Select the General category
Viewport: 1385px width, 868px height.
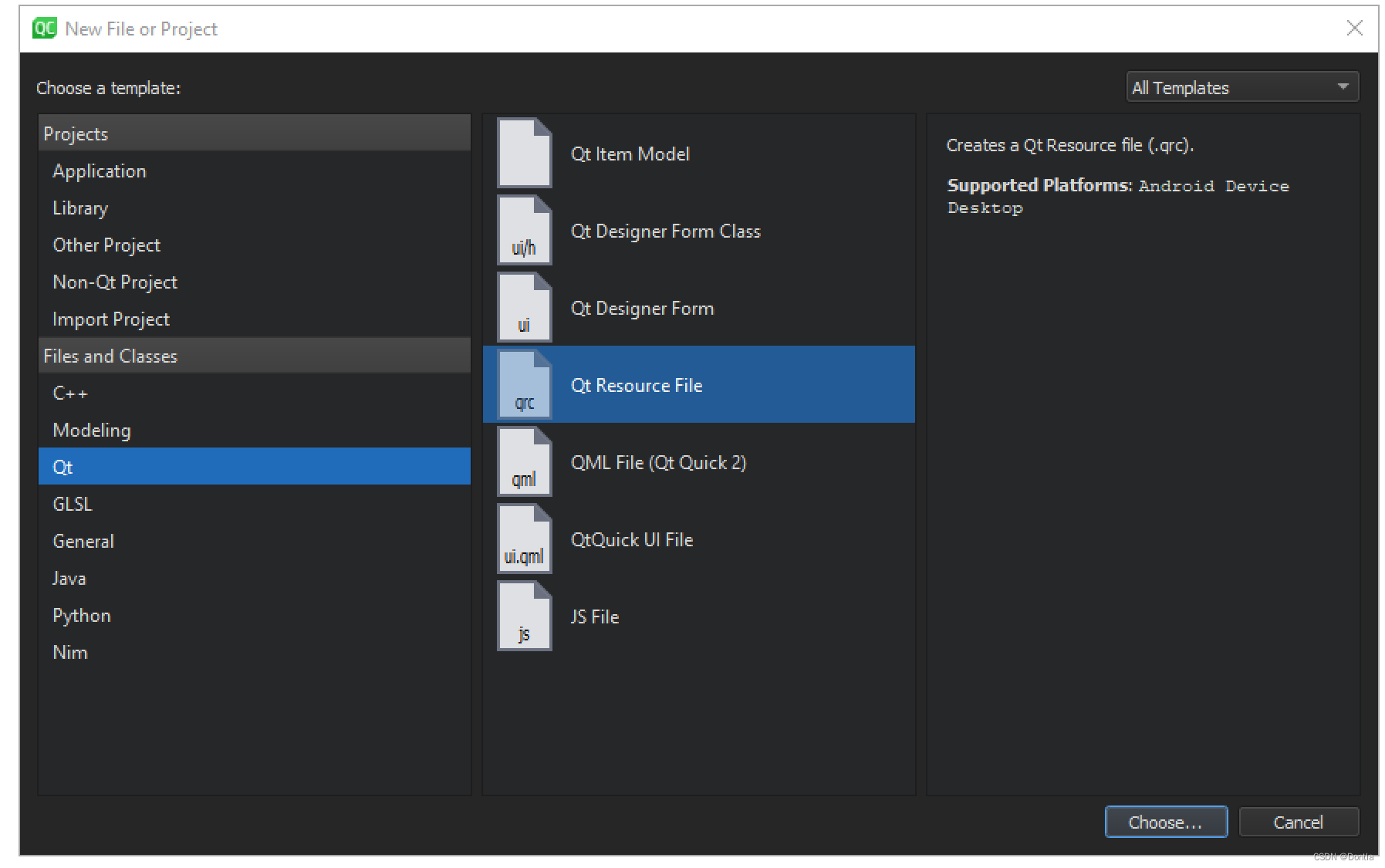click(254, 542)
